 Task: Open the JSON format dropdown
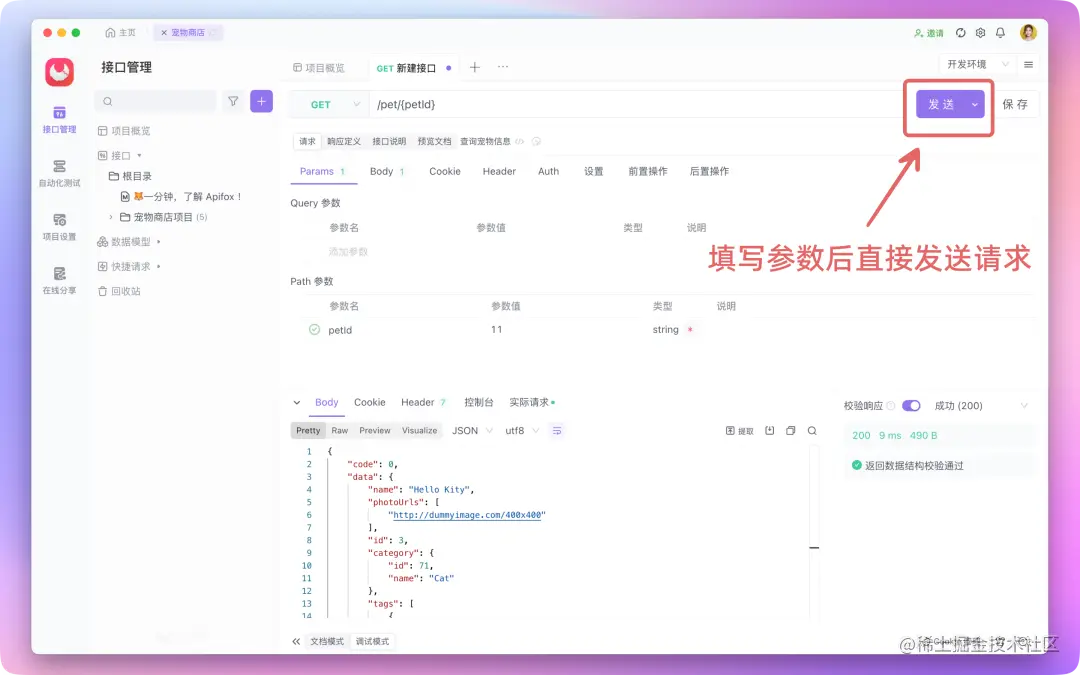[x=471, y=430]
